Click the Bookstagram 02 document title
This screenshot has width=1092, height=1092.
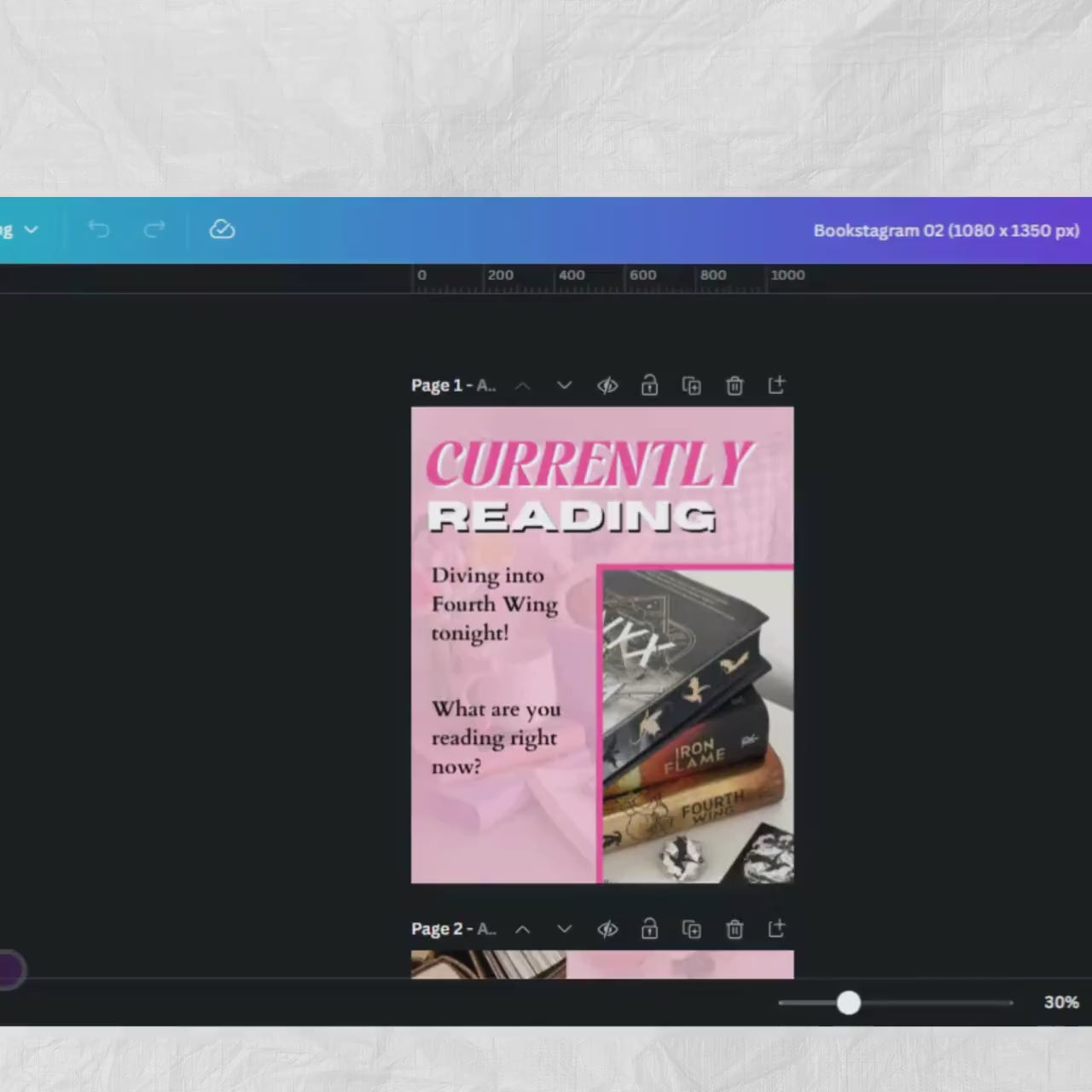(x=946, y=230)
